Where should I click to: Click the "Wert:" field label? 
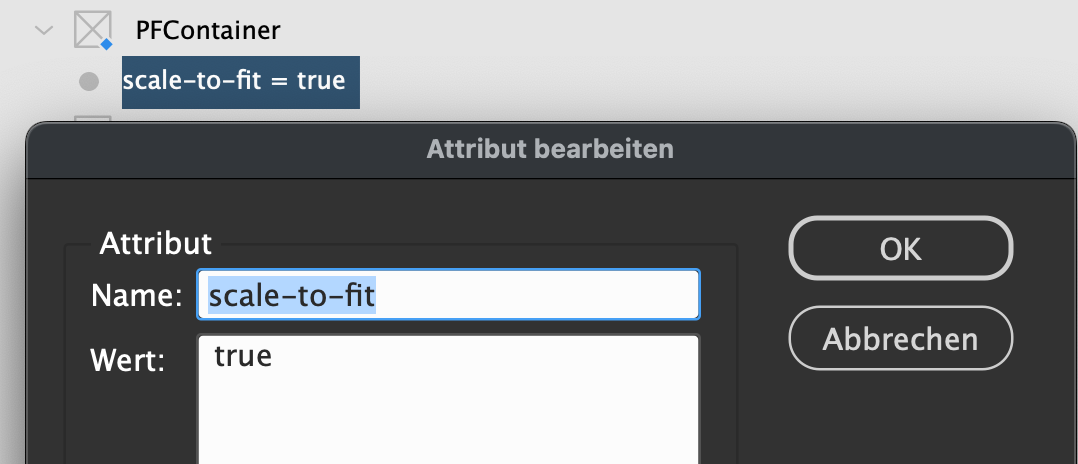coord(127,360)
